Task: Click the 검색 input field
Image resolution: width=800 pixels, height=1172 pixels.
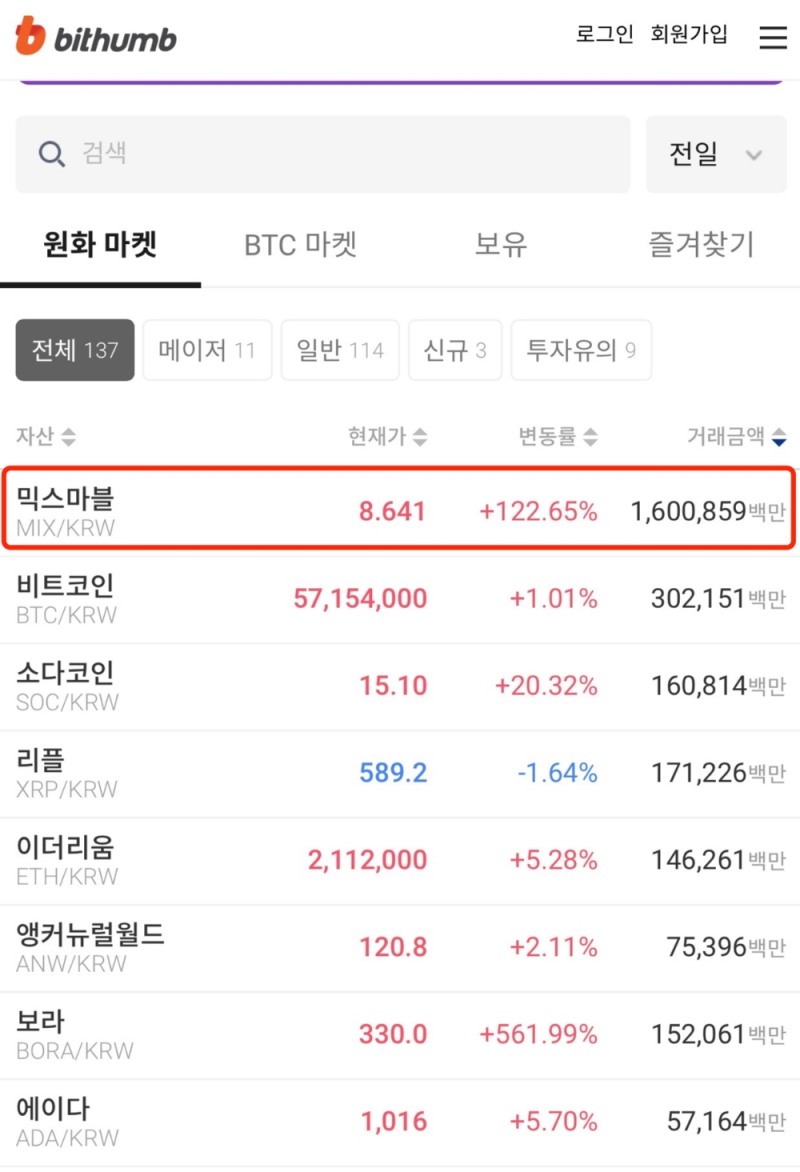Action: click(340, 154)
